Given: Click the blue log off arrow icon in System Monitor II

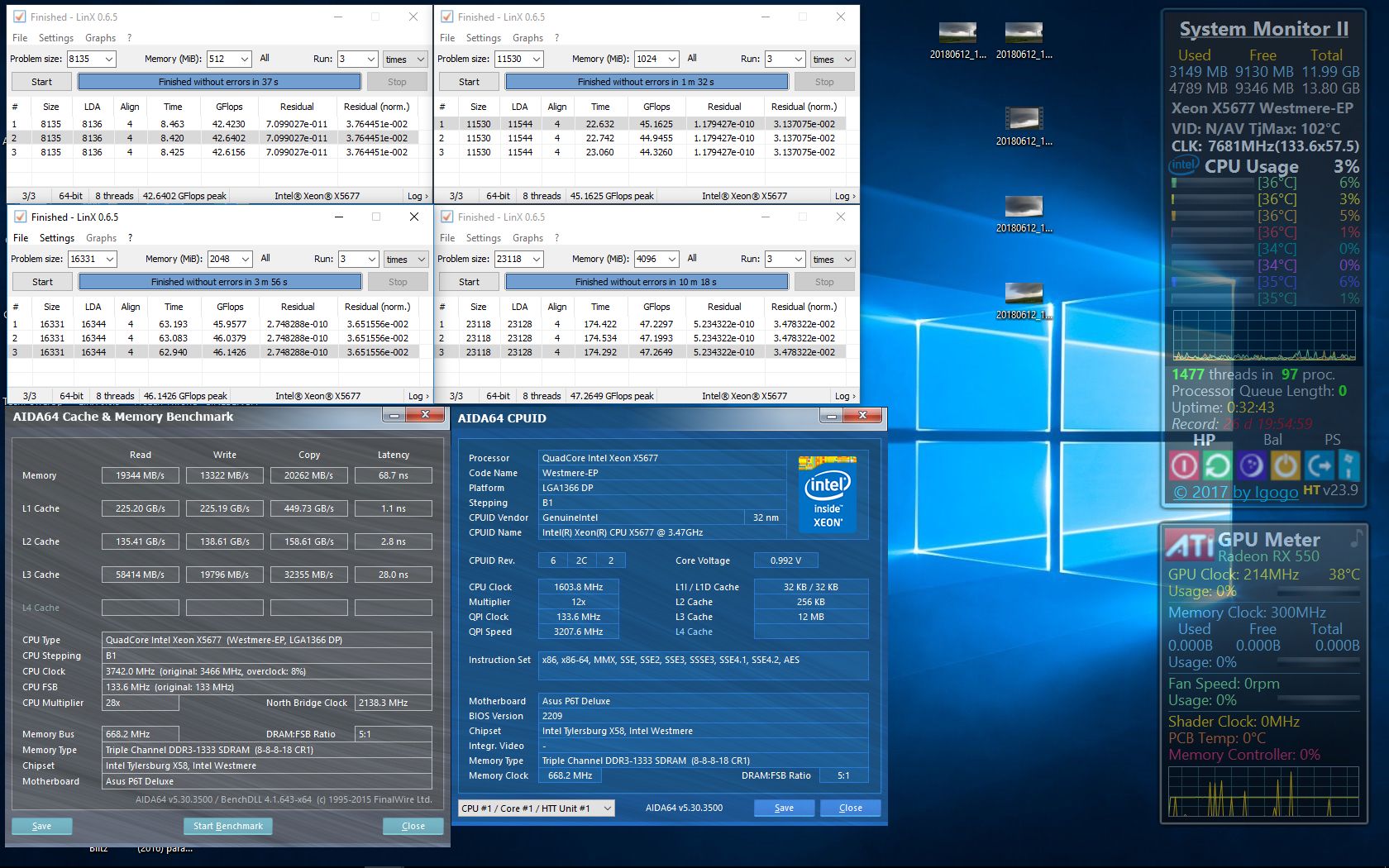Looking at the screenshot, I should pos(1319,466).
